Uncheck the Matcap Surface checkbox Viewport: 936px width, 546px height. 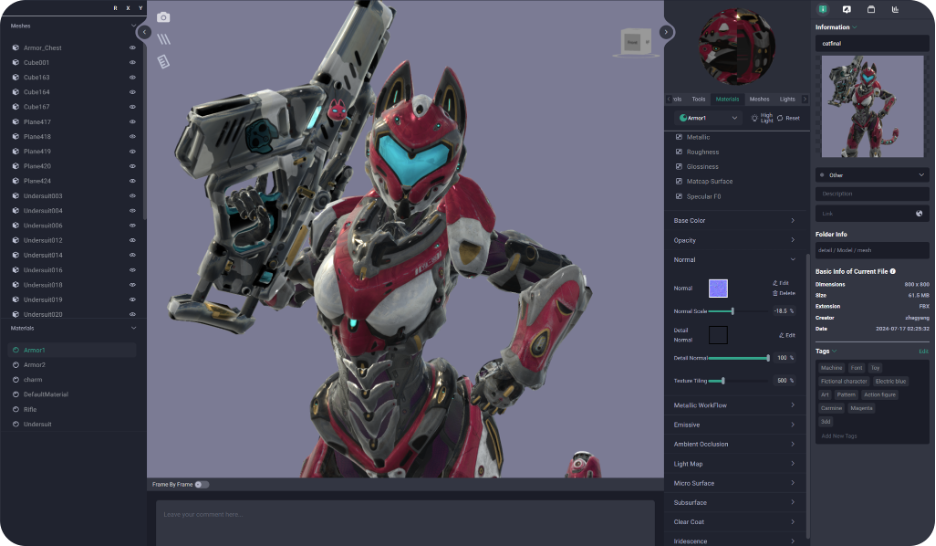680,181
